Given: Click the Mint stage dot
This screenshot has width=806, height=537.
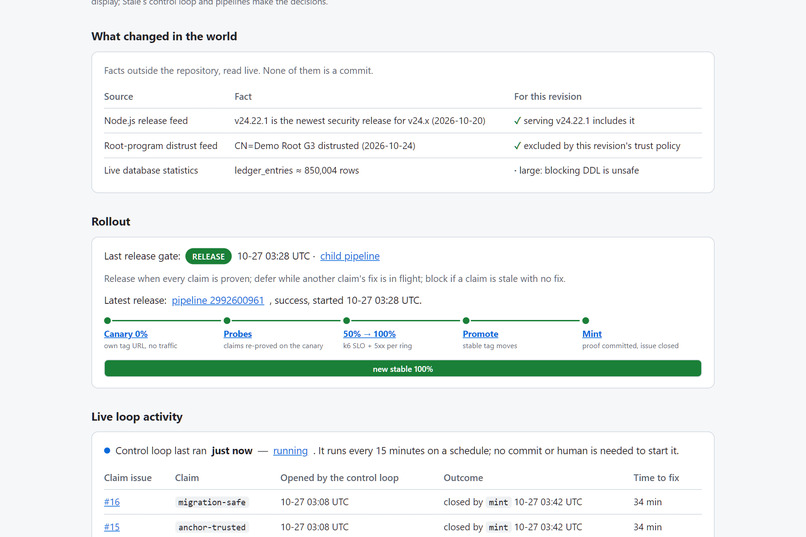Looking at the screenshot, I should pos(585,321).
